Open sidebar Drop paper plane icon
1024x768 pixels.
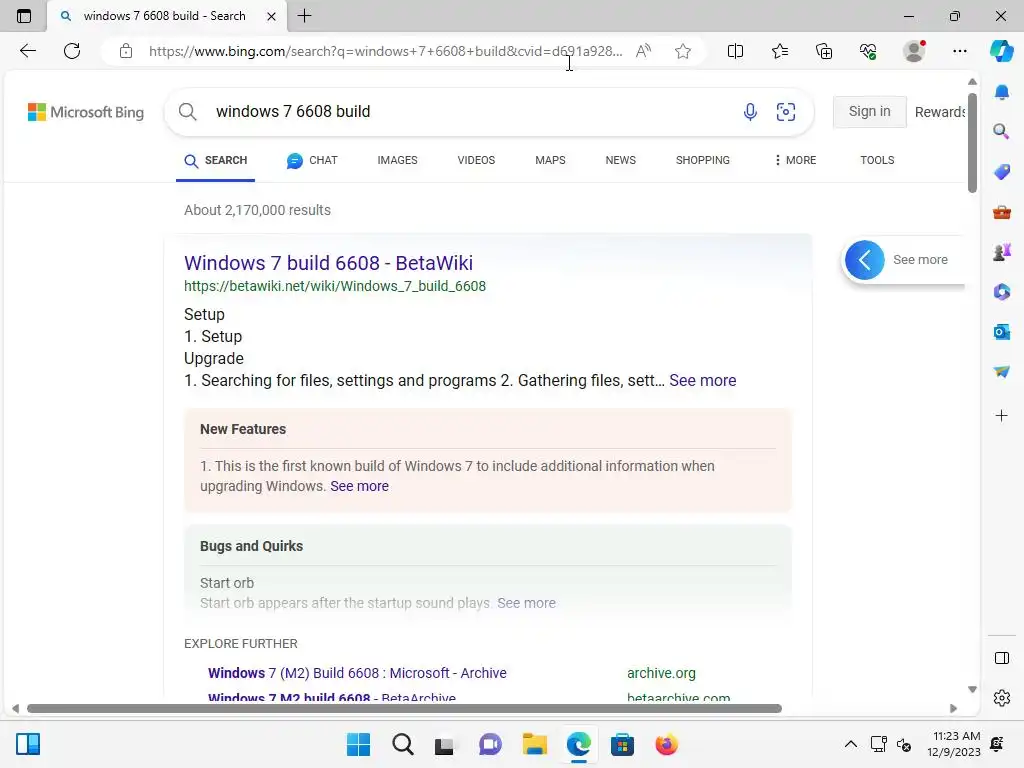pos(1001,372)
